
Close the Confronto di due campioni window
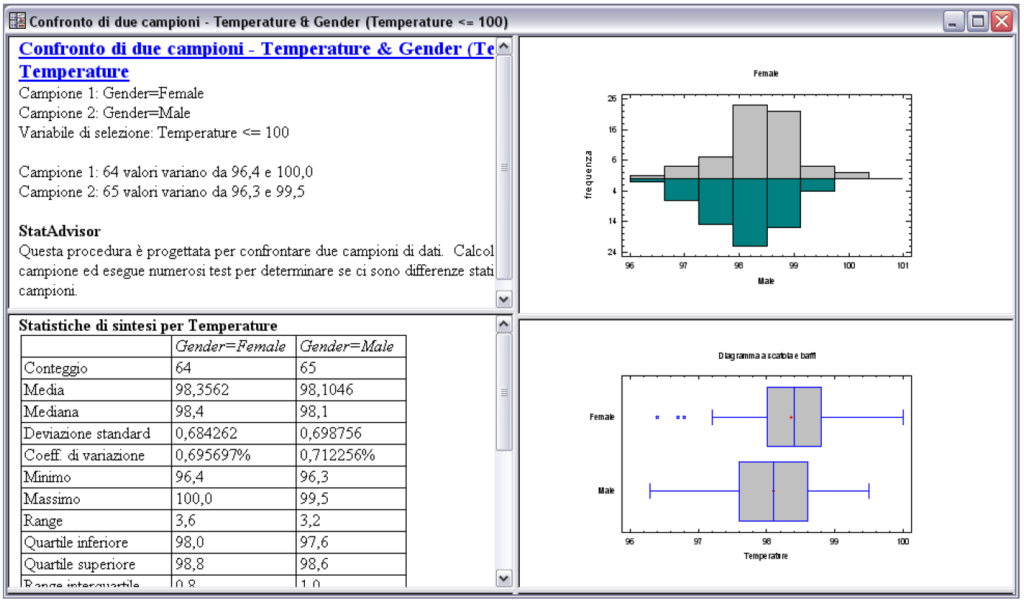1002,22
